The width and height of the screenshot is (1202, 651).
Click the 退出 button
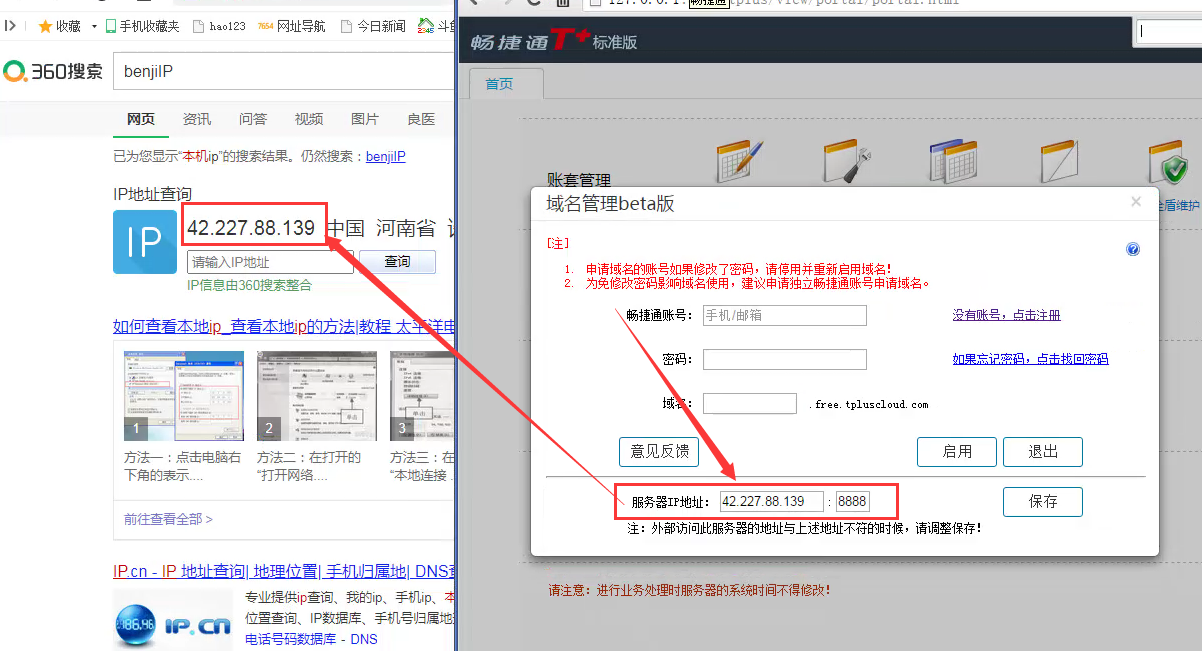1043,451
